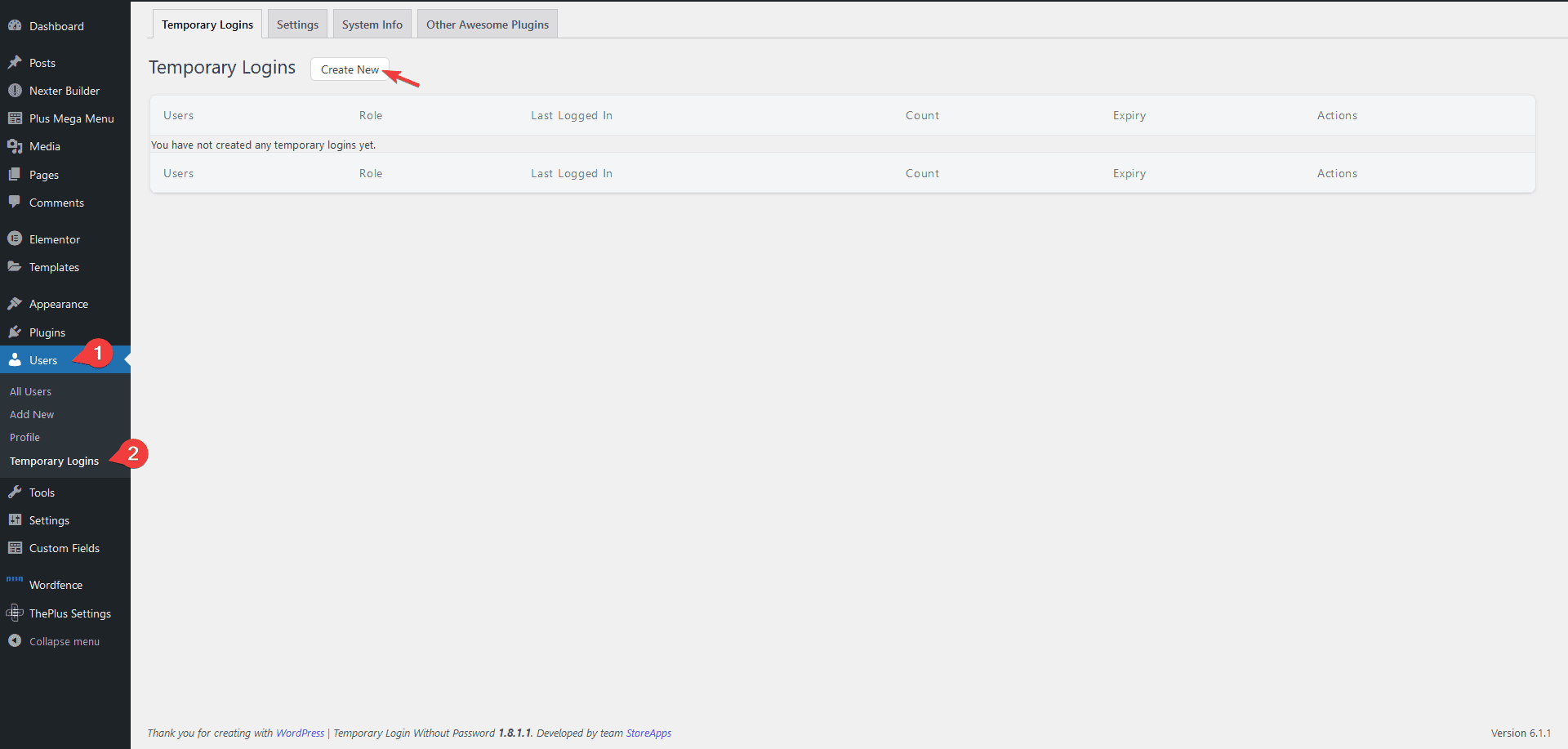Open Media via its sidebar icon
This screenshot has width=1568, height=749.
coord(15,146)
